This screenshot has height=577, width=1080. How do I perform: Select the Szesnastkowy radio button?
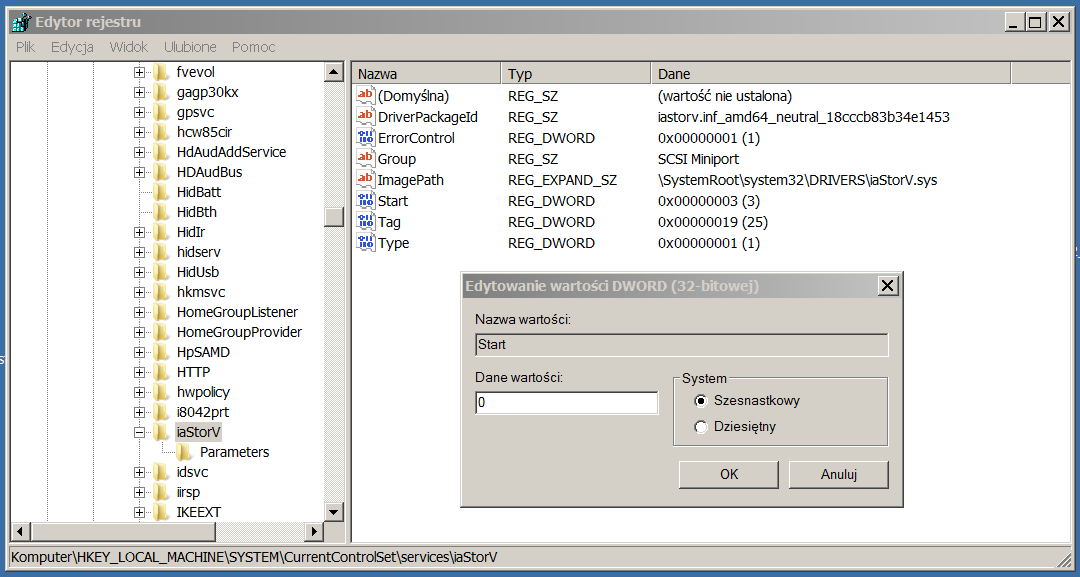[x=701, y=401]
